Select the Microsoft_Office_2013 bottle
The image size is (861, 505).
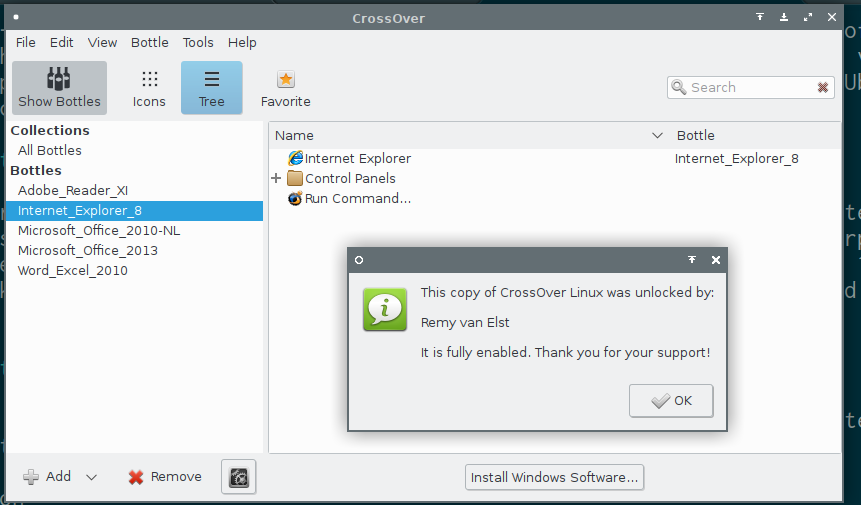88,251
